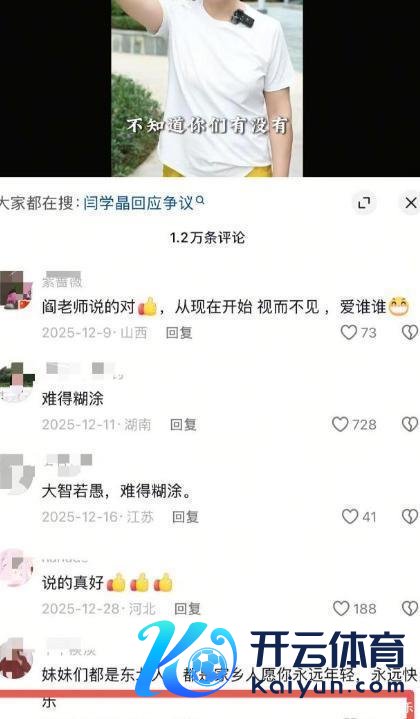The width and height of the screenshot is (420, 719).
Task: Dislike the 难得糊涂 comment from 湖南
Action: [x=410, y=424]
